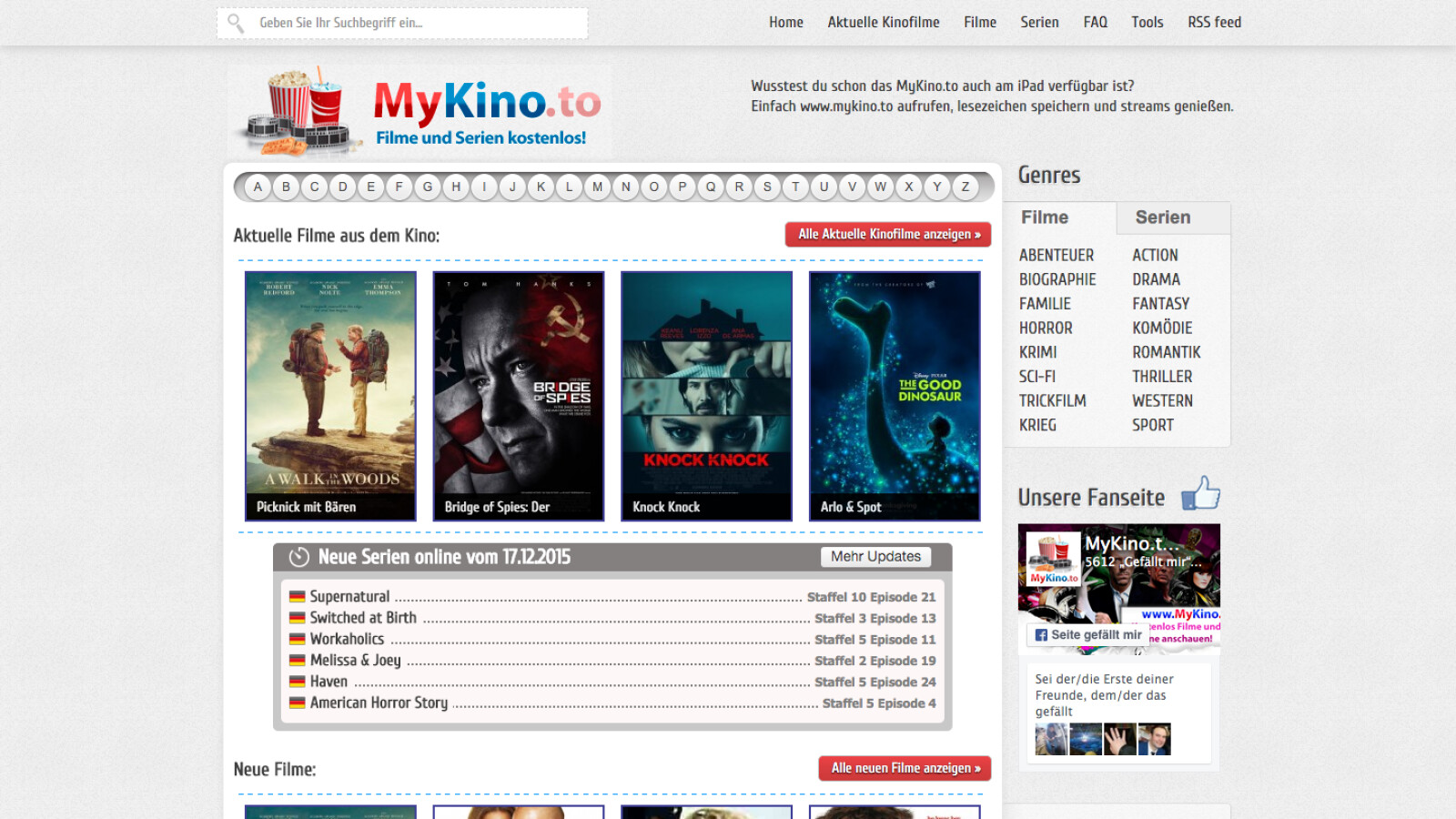
Task: Open MyKino.to Facebook page title
Action: [x=1132, y=543]
